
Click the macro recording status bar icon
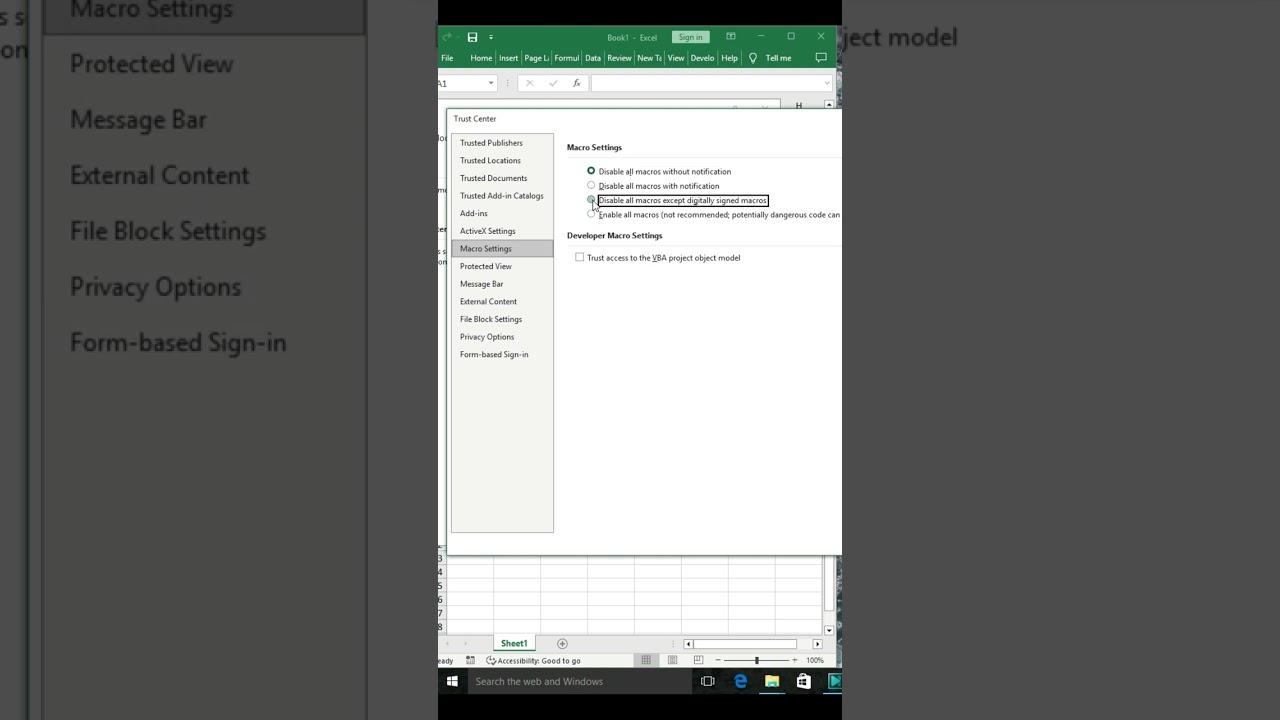470,660
